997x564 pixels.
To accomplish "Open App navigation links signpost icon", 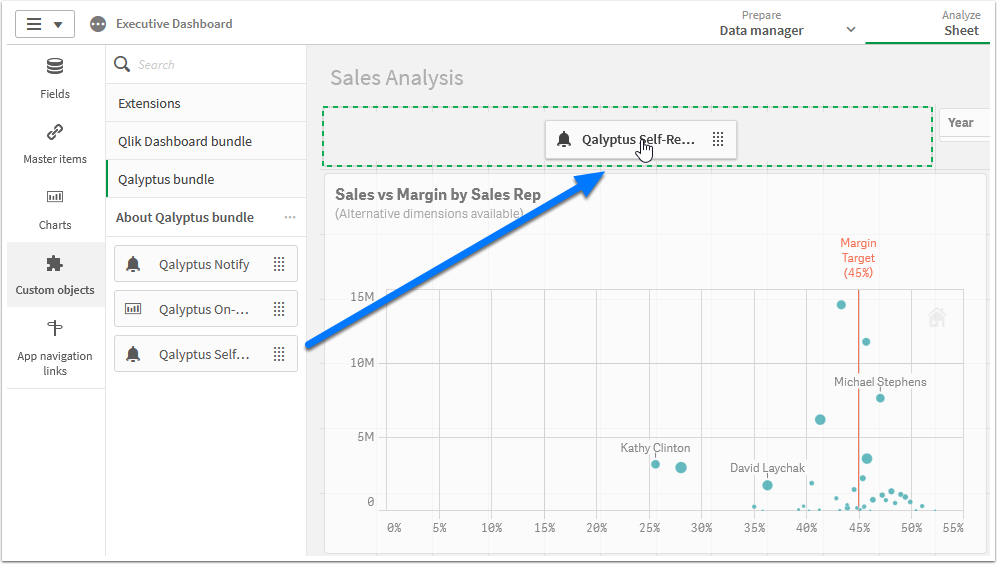I will click(x=55, y=329).
